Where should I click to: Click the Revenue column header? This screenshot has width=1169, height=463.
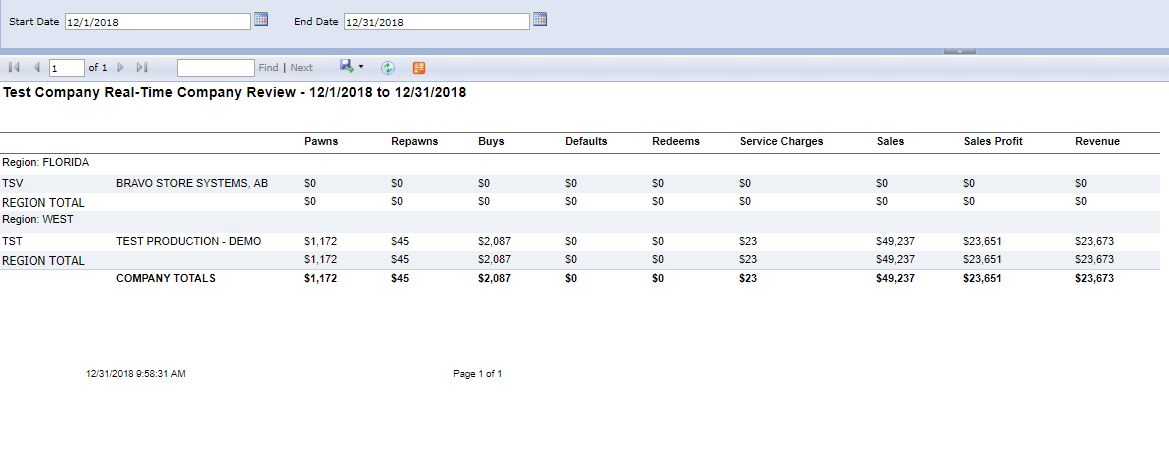(1097, 142)
